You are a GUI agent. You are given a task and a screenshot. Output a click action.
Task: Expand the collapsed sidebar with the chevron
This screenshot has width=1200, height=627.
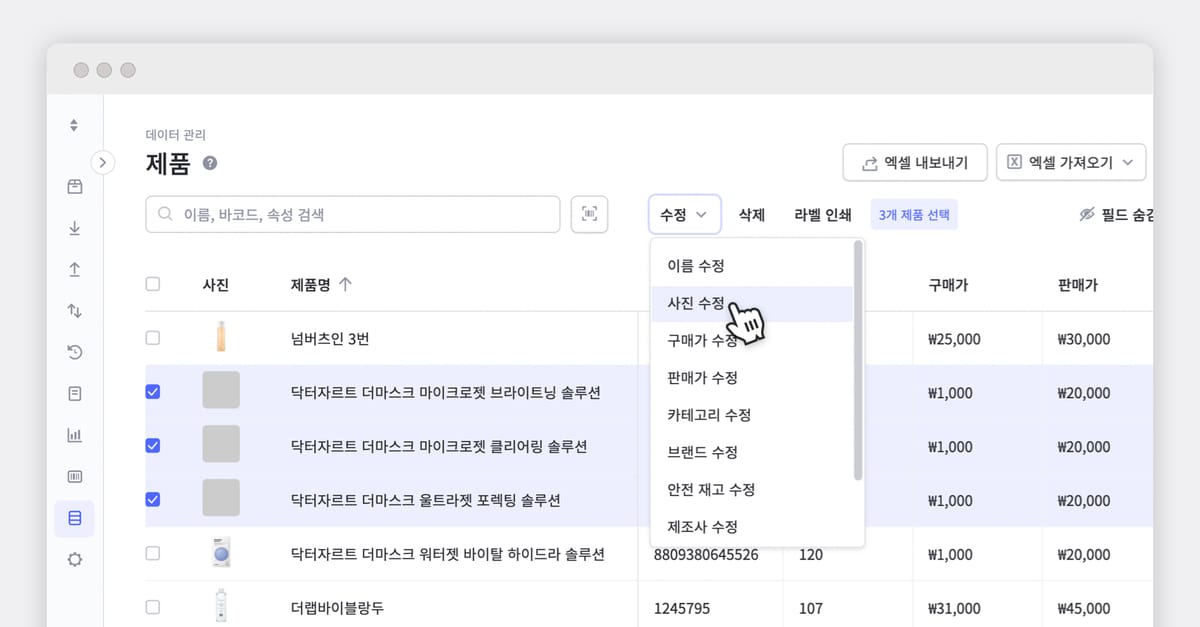103,162
